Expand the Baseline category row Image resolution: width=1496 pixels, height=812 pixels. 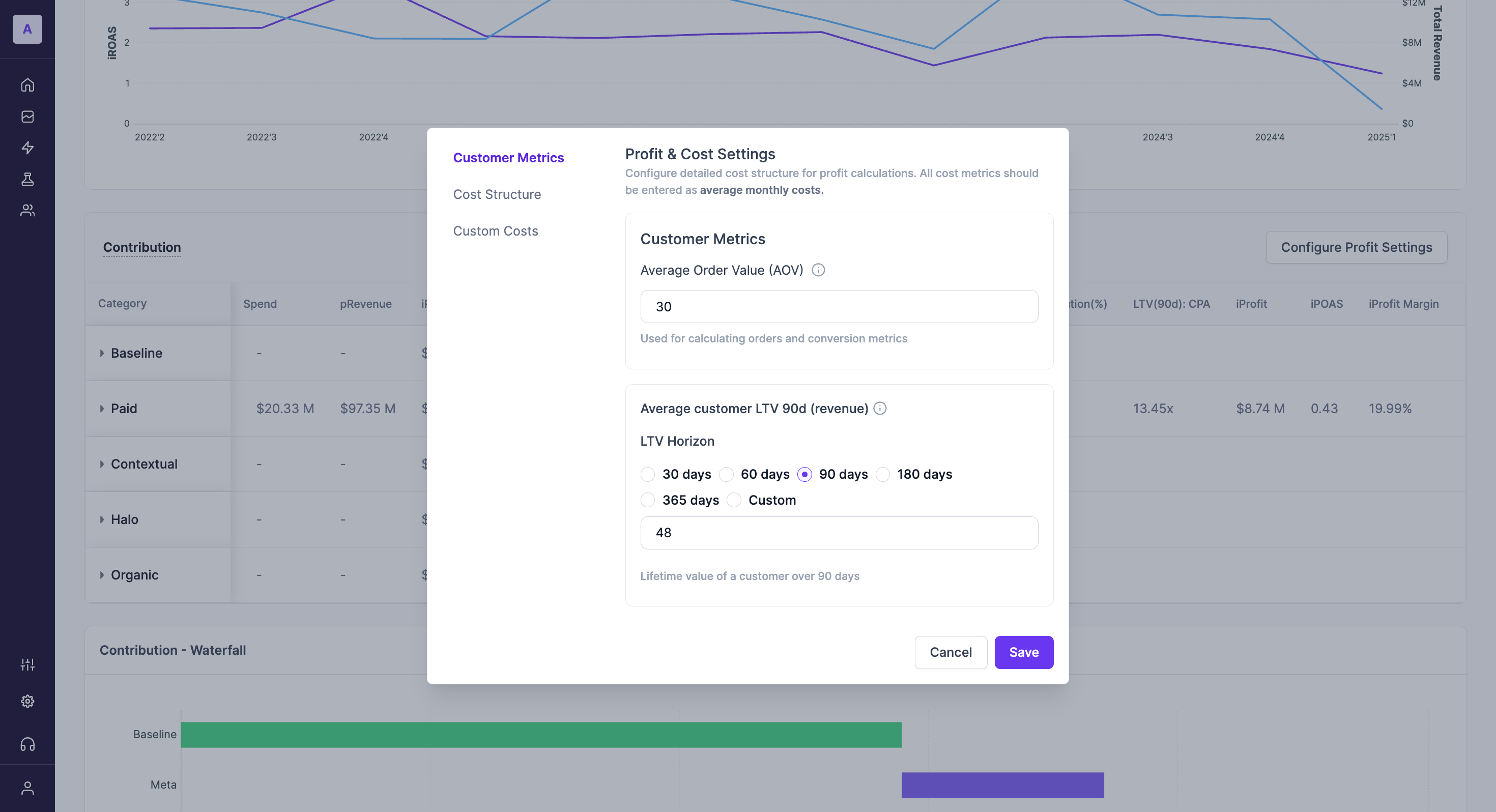pyautogui.click(x=102, y=353)
